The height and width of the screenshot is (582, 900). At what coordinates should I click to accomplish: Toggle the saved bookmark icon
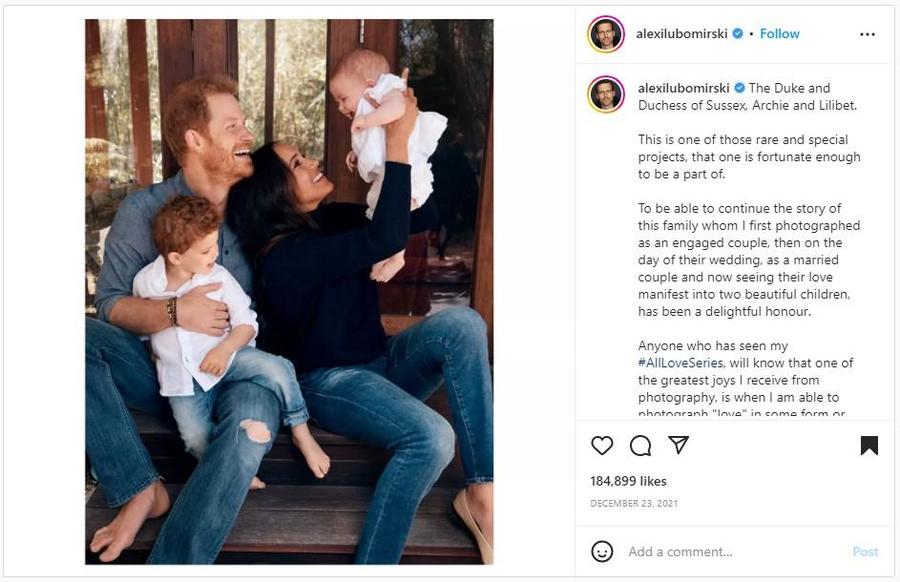(x=869, y=446)
